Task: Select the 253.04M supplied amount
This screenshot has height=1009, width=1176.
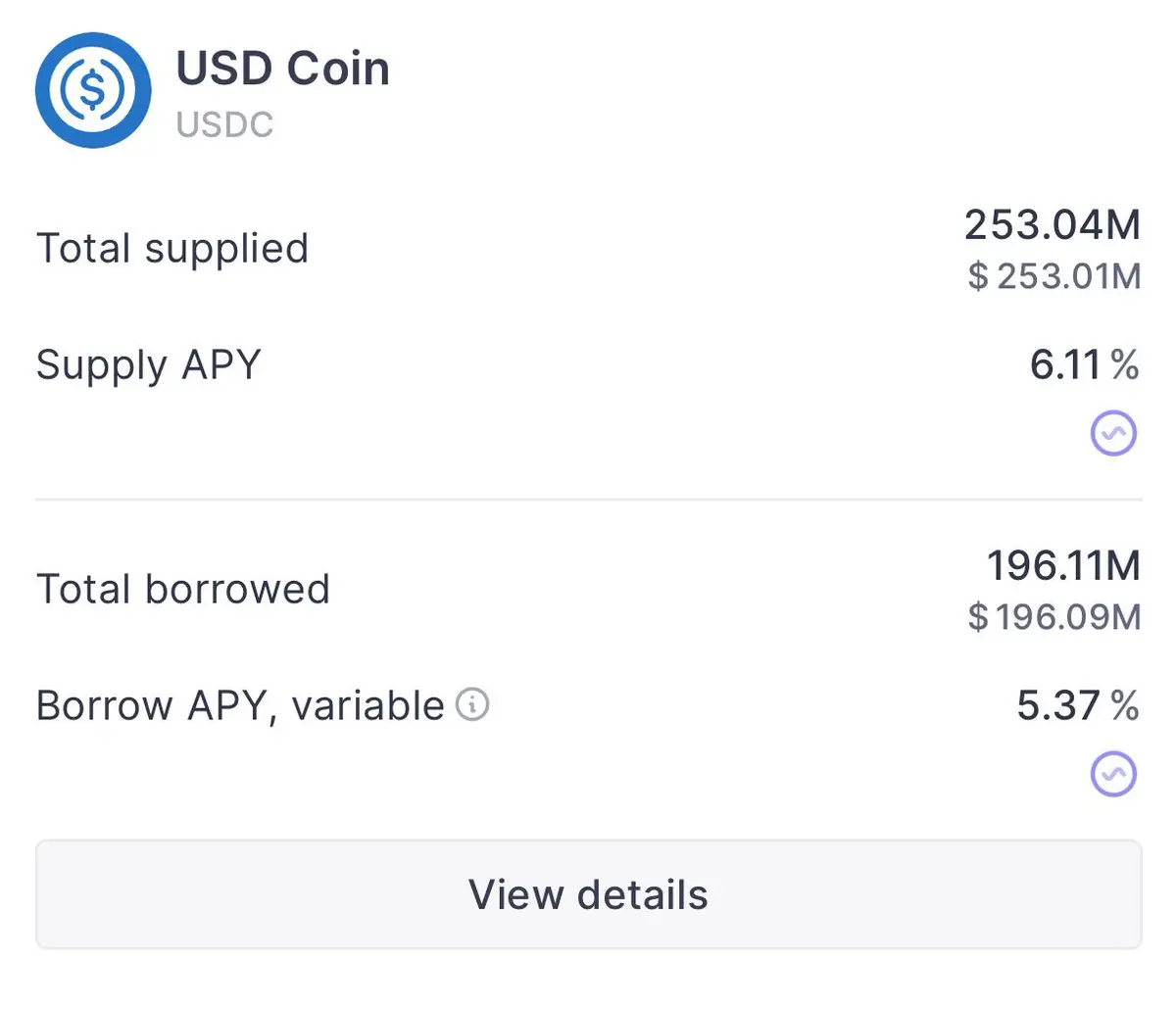Action: (1053, 224)
